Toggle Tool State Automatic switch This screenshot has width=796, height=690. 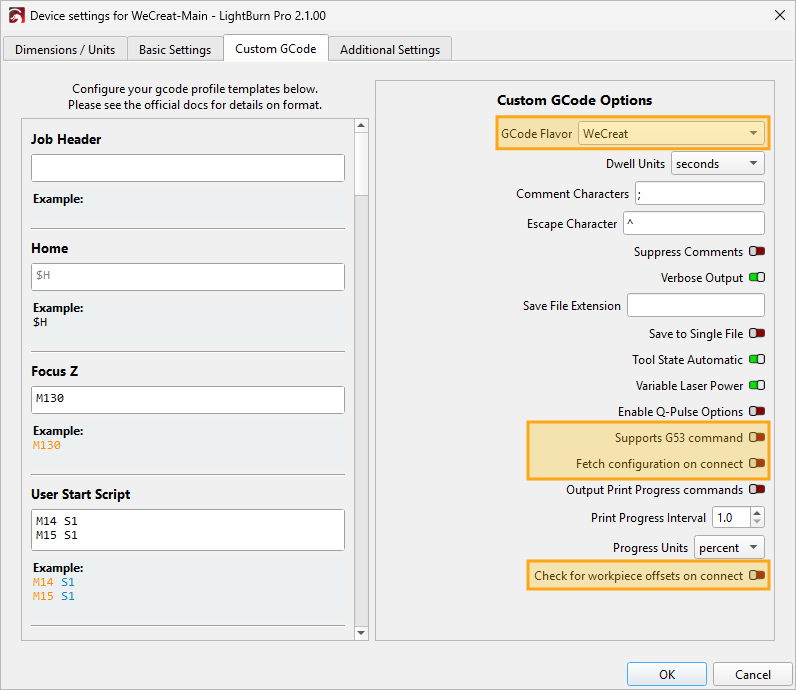[x=757, y=359]
